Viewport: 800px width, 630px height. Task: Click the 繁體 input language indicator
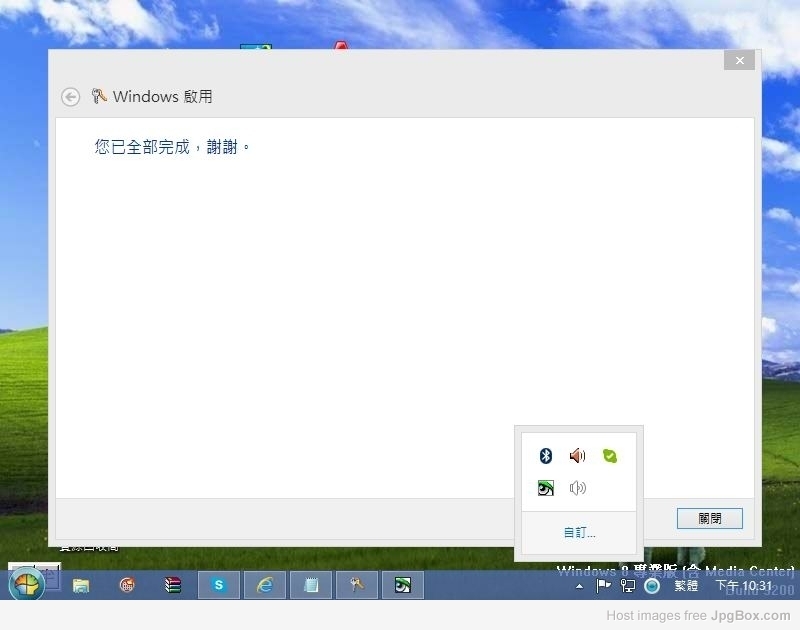click(x=686, y=586)
